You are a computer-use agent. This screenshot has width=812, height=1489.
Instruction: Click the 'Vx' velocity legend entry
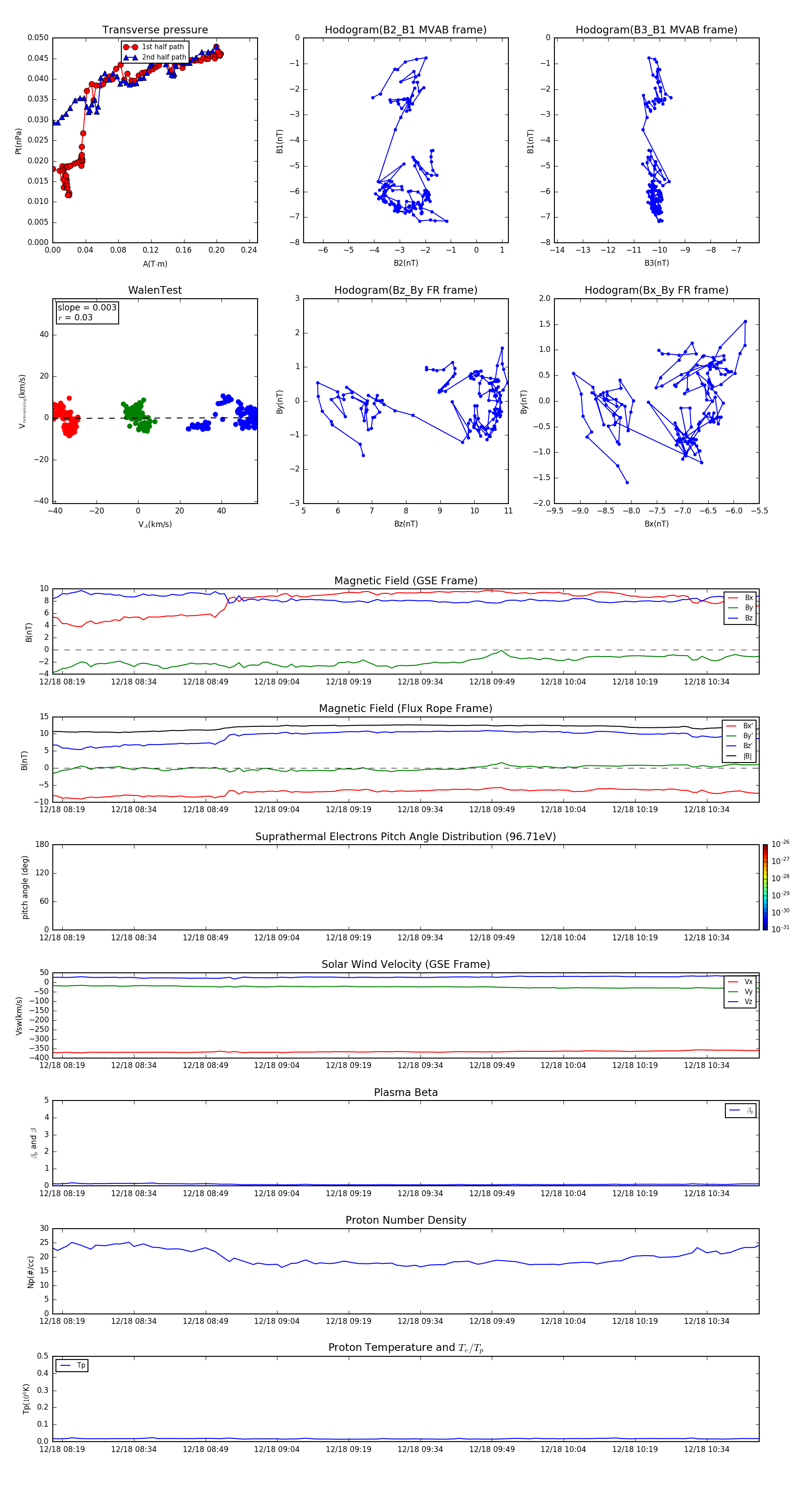740,981
